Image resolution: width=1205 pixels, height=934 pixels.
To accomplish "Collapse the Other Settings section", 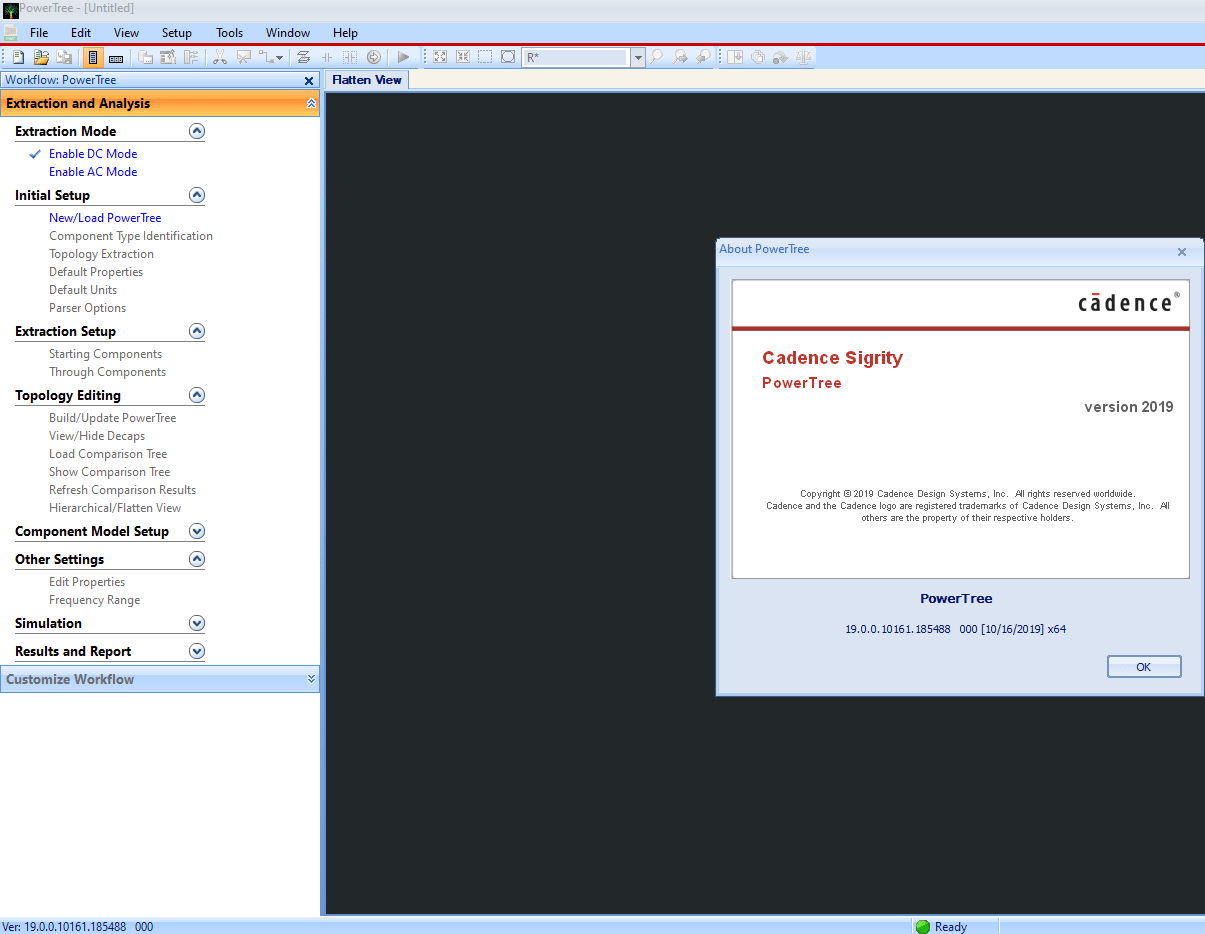I will pos(197,559).
